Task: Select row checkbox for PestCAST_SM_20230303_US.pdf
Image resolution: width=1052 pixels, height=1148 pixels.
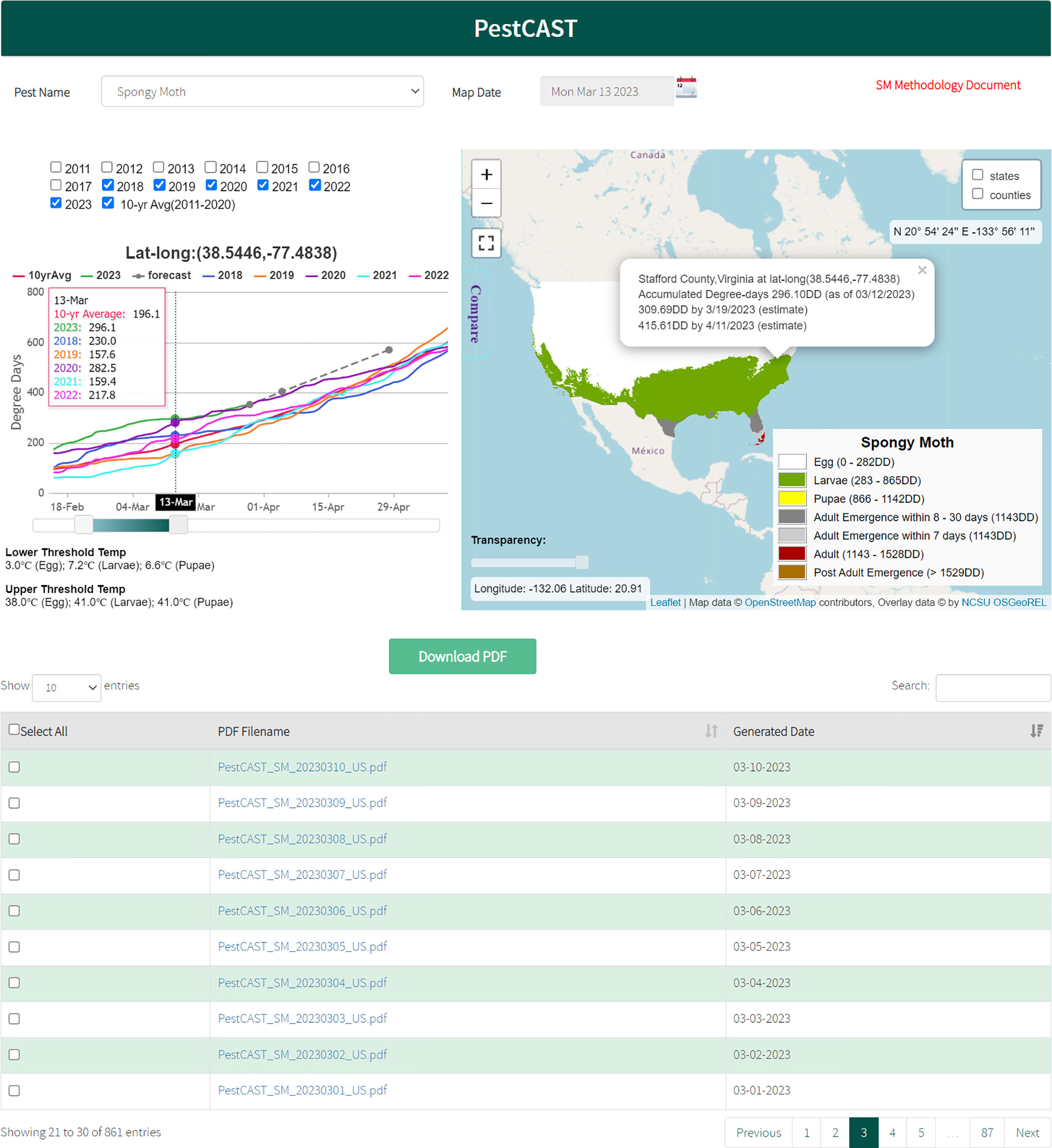Action: click(14, 1019)
